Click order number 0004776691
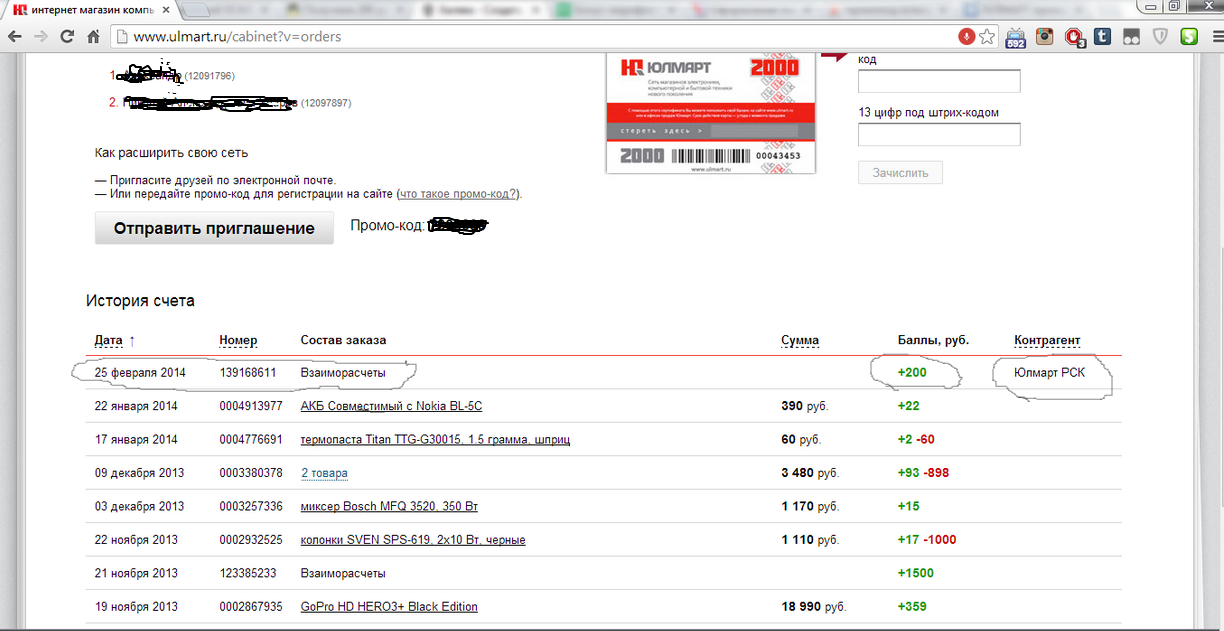Screen dimensions: 1224x631 [x=251, y=439]
